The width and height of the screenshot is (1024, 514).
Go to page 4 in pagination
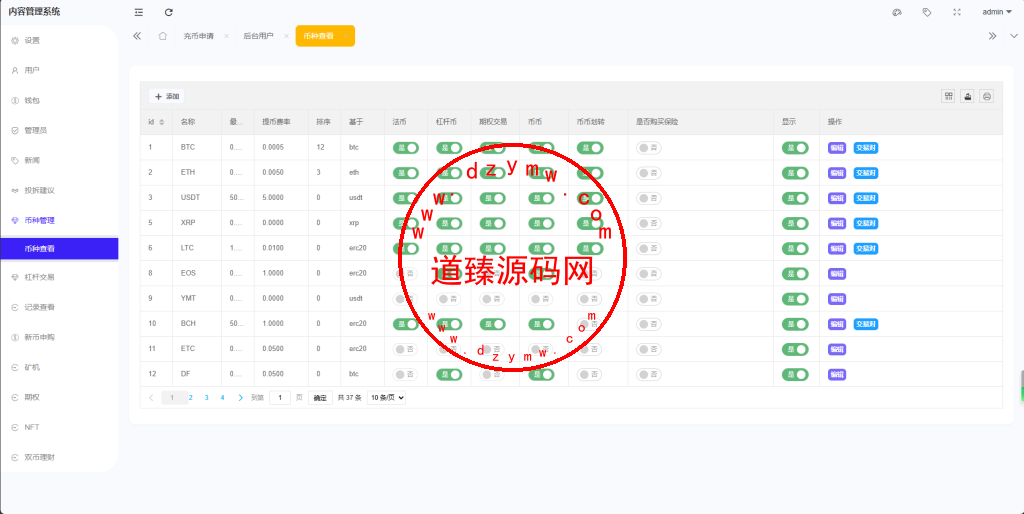[x=222, y=397]
